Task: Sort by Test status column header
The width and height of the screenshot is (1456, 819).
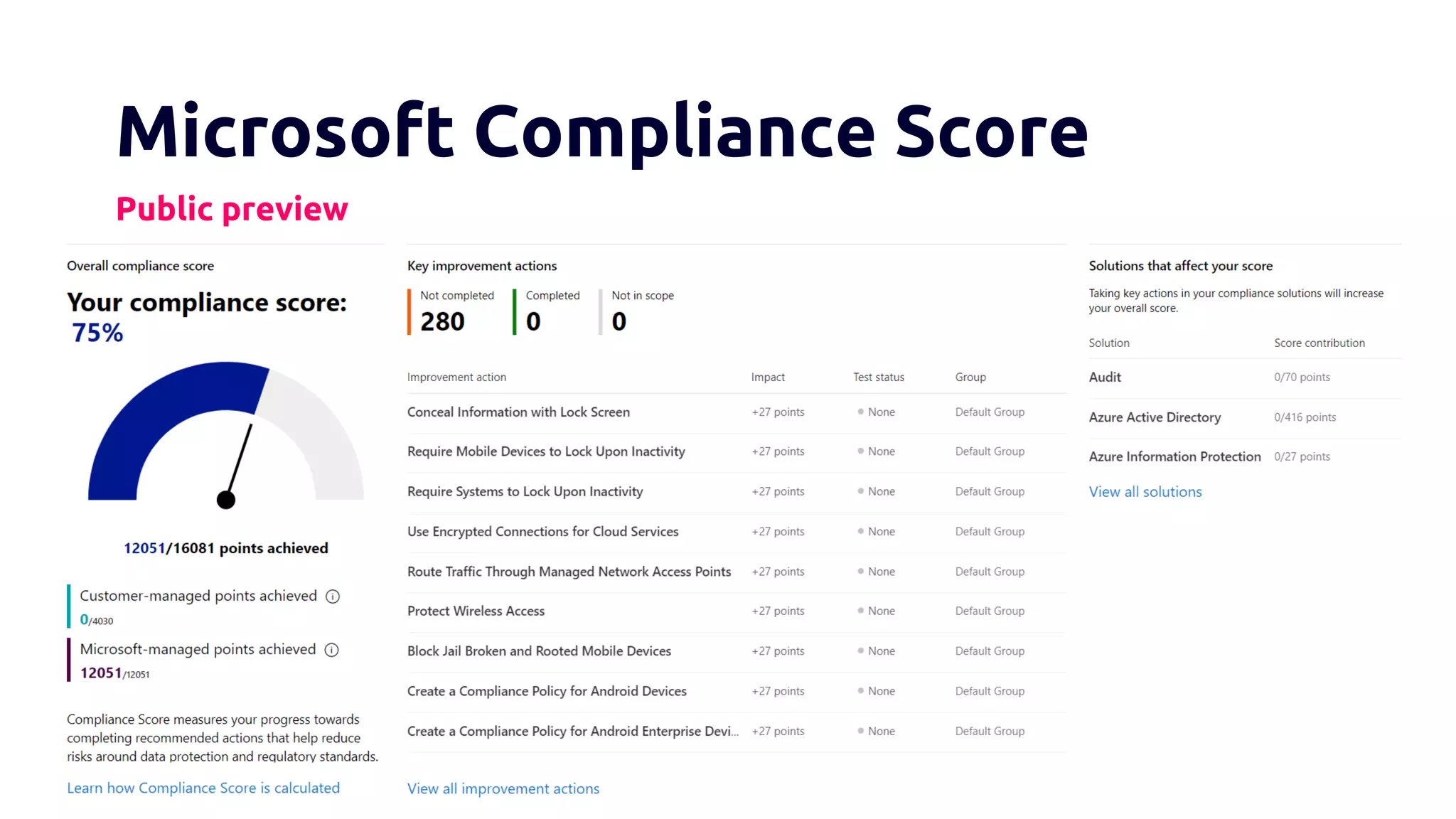Action: point(879,377)
